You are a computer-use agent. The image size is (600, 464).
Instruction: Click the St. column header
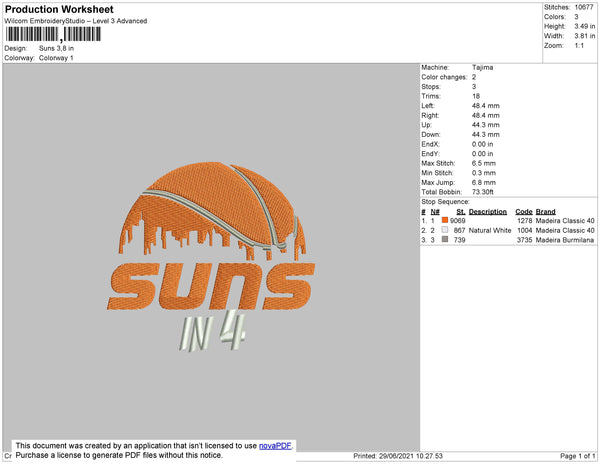[461, 212]
